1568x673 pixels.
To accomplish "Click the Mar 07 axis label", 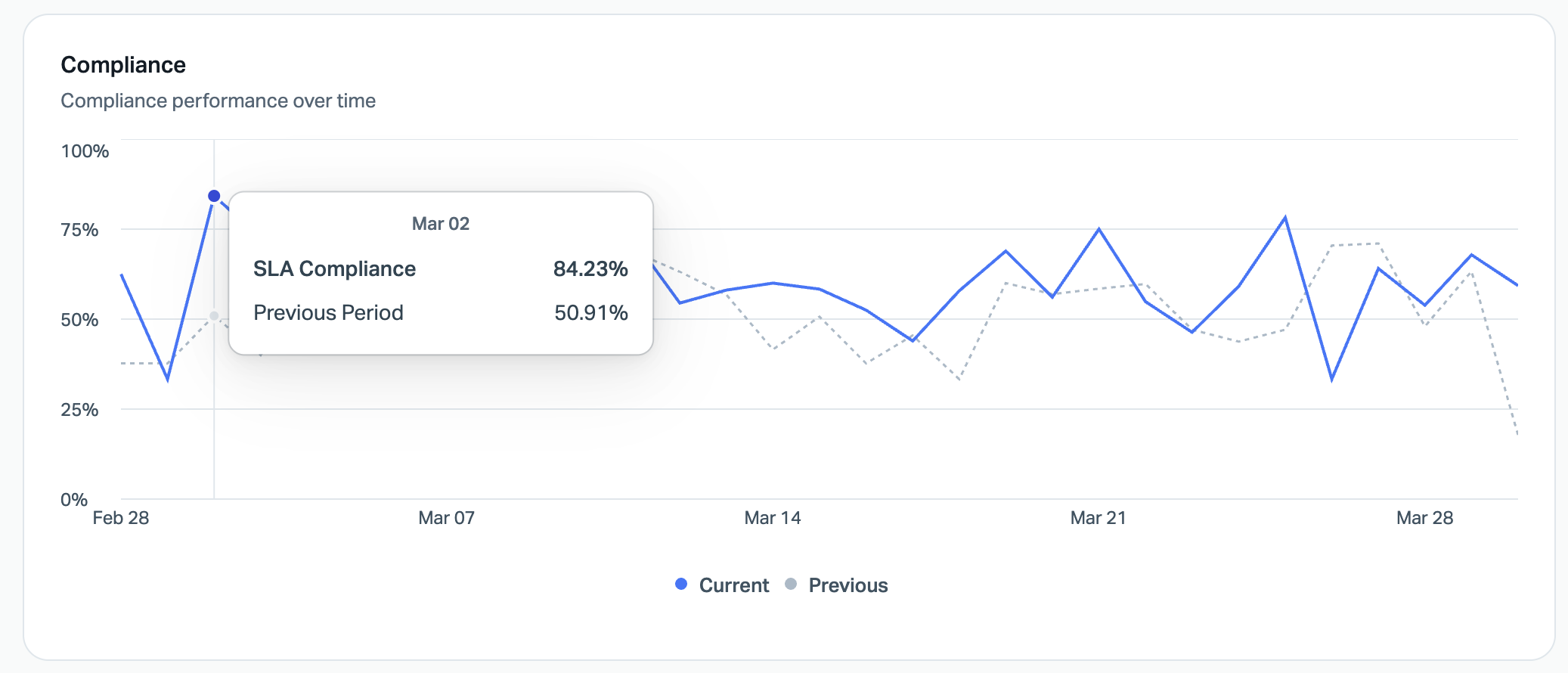I will (x=447, y=518).
